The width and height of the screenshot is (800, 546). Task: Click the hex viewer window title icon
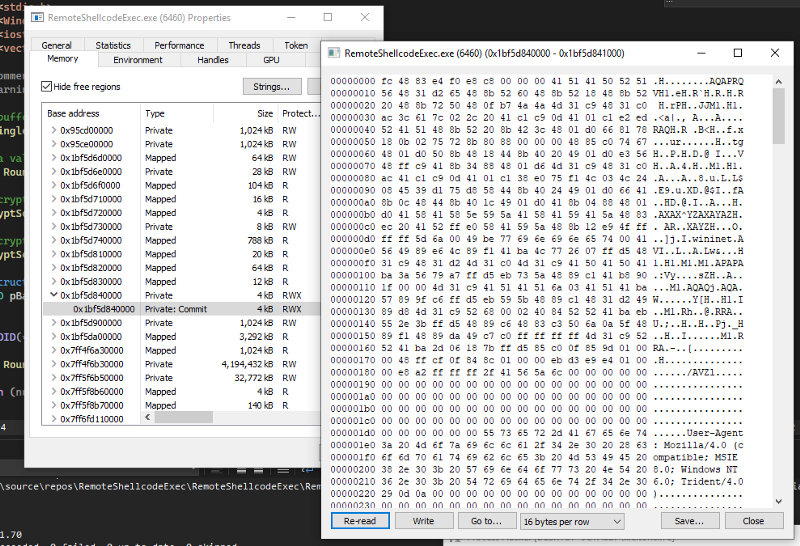coord(334,53)
